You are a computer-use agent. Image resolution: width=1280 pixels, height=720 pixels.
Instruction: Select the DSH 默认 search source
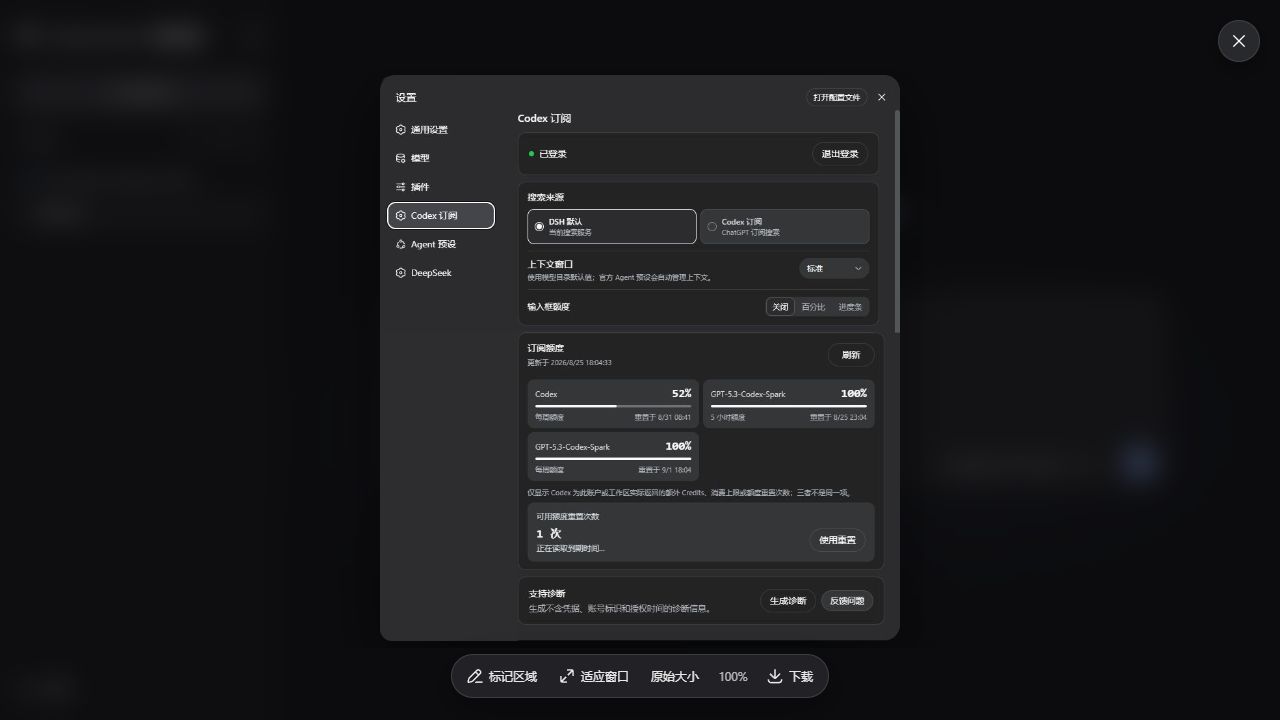tap(612, 226)
